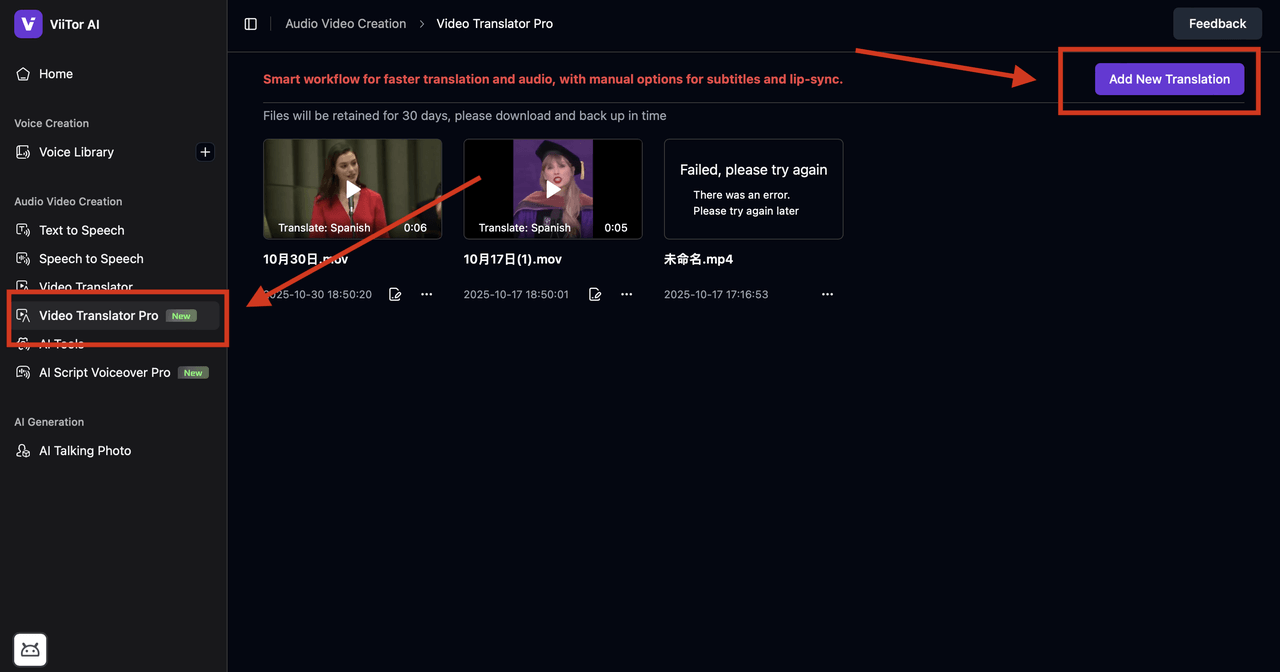Open Video Translator Pro menu item
The width and height of the screenshot is (1280, 672).
(98, 316)
